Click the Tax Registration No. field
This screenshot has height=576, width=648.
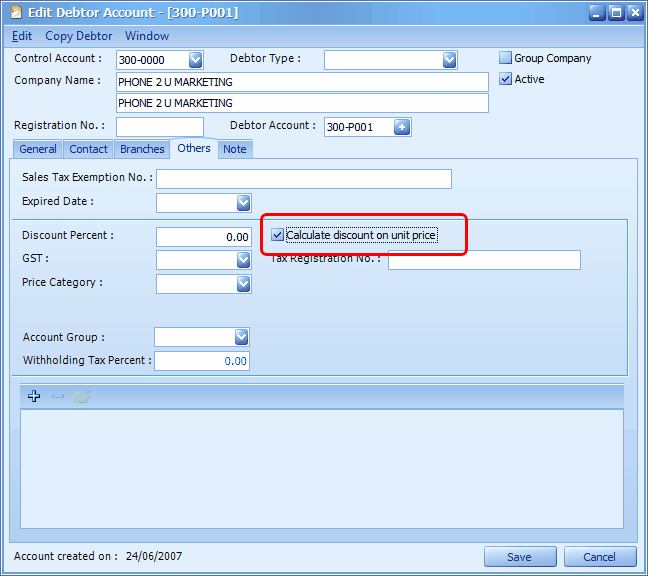pyautogui.click(x=484, y=260)
